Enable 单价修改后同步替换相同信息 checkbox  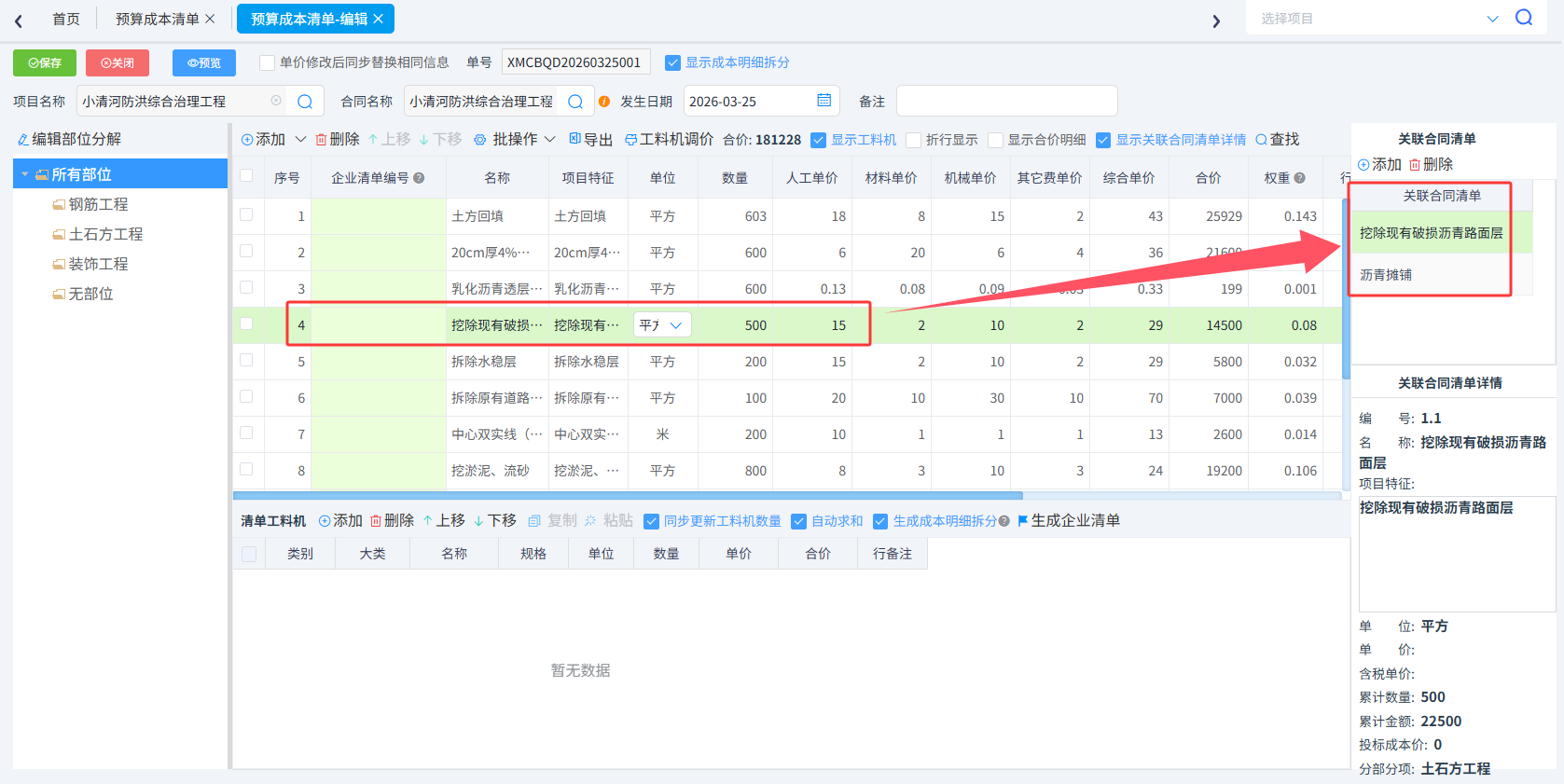[268, 62]
